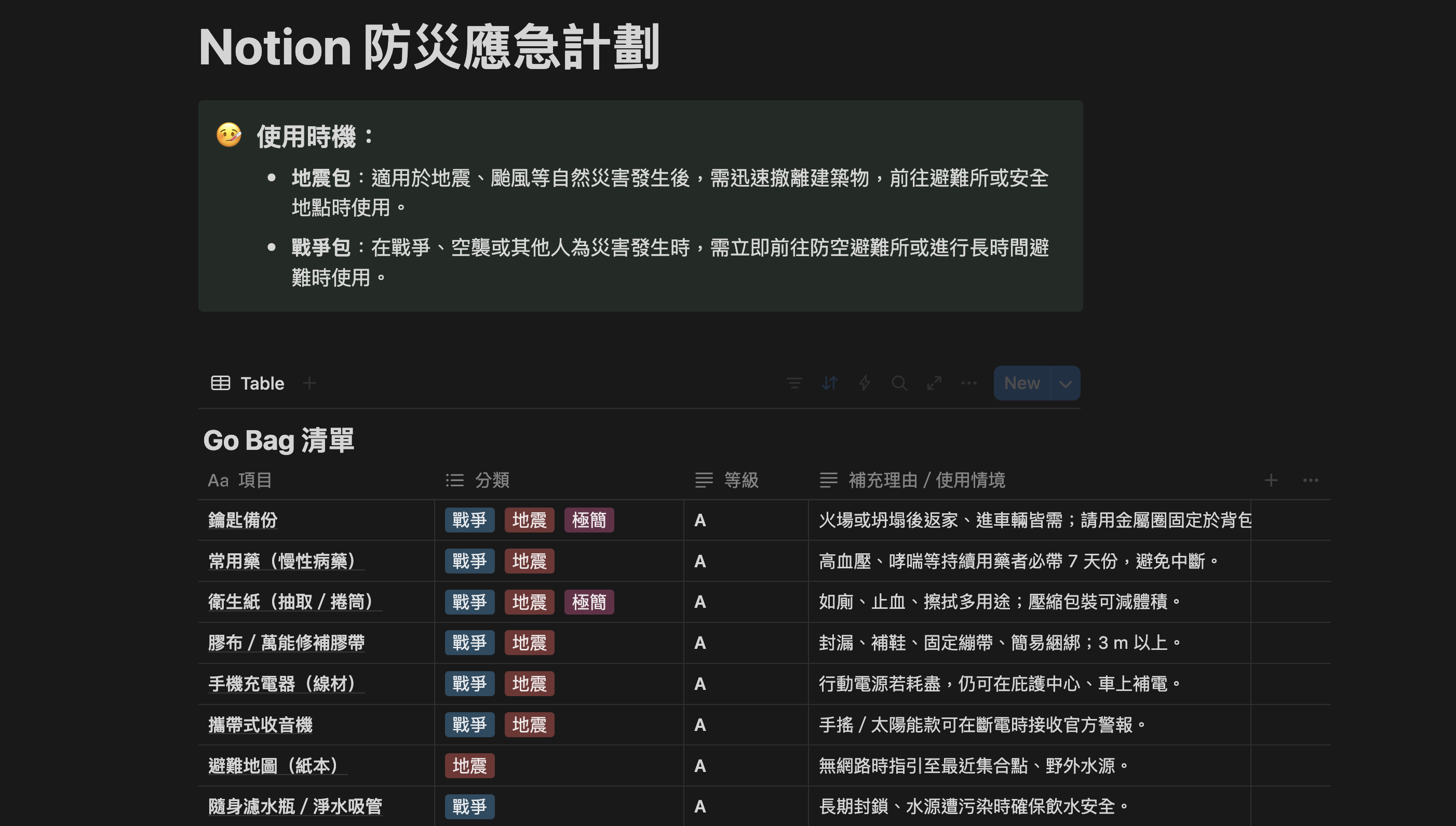Click the text 高血壓、哮喘等持續用藥者必帶 7 天份

click(968, 561)
